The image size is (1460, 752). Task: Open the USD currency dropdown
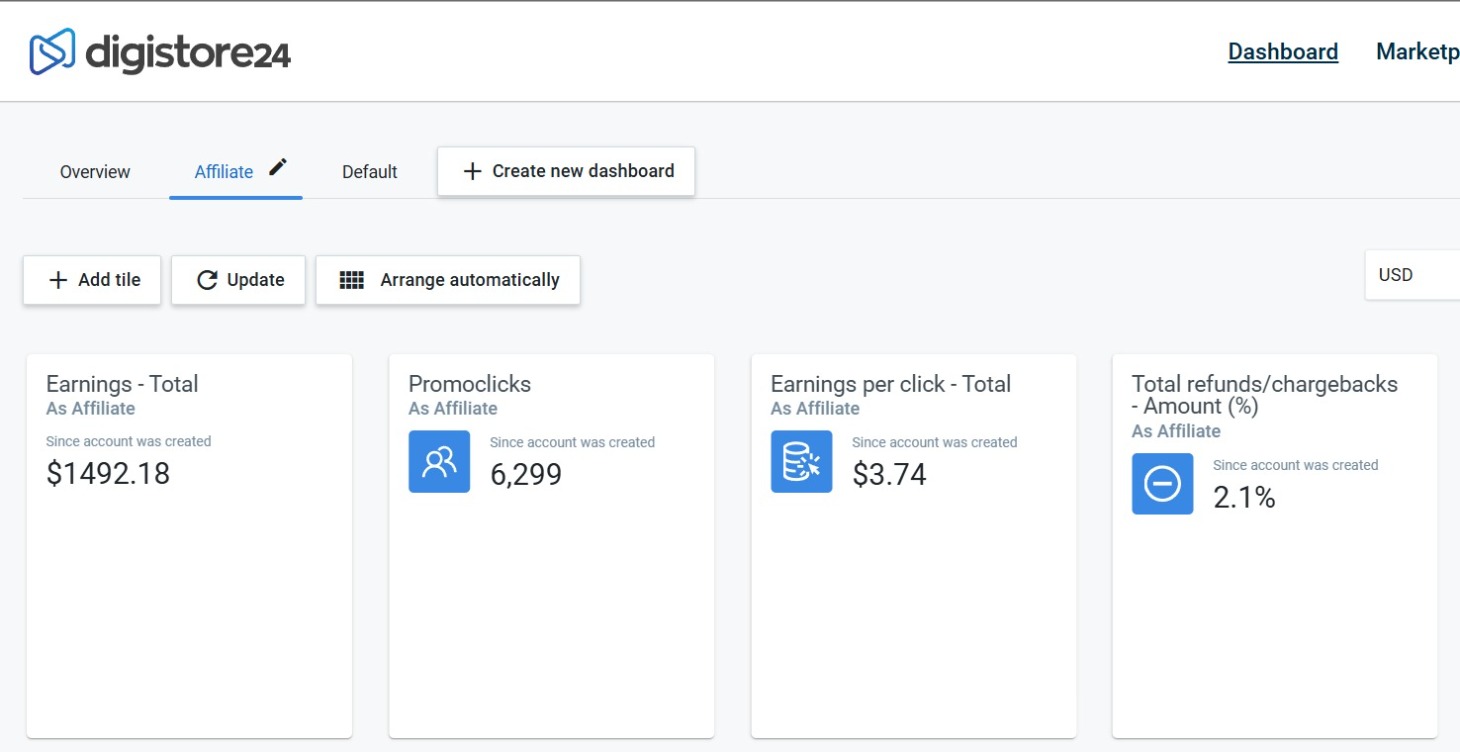click(1410, 275)
